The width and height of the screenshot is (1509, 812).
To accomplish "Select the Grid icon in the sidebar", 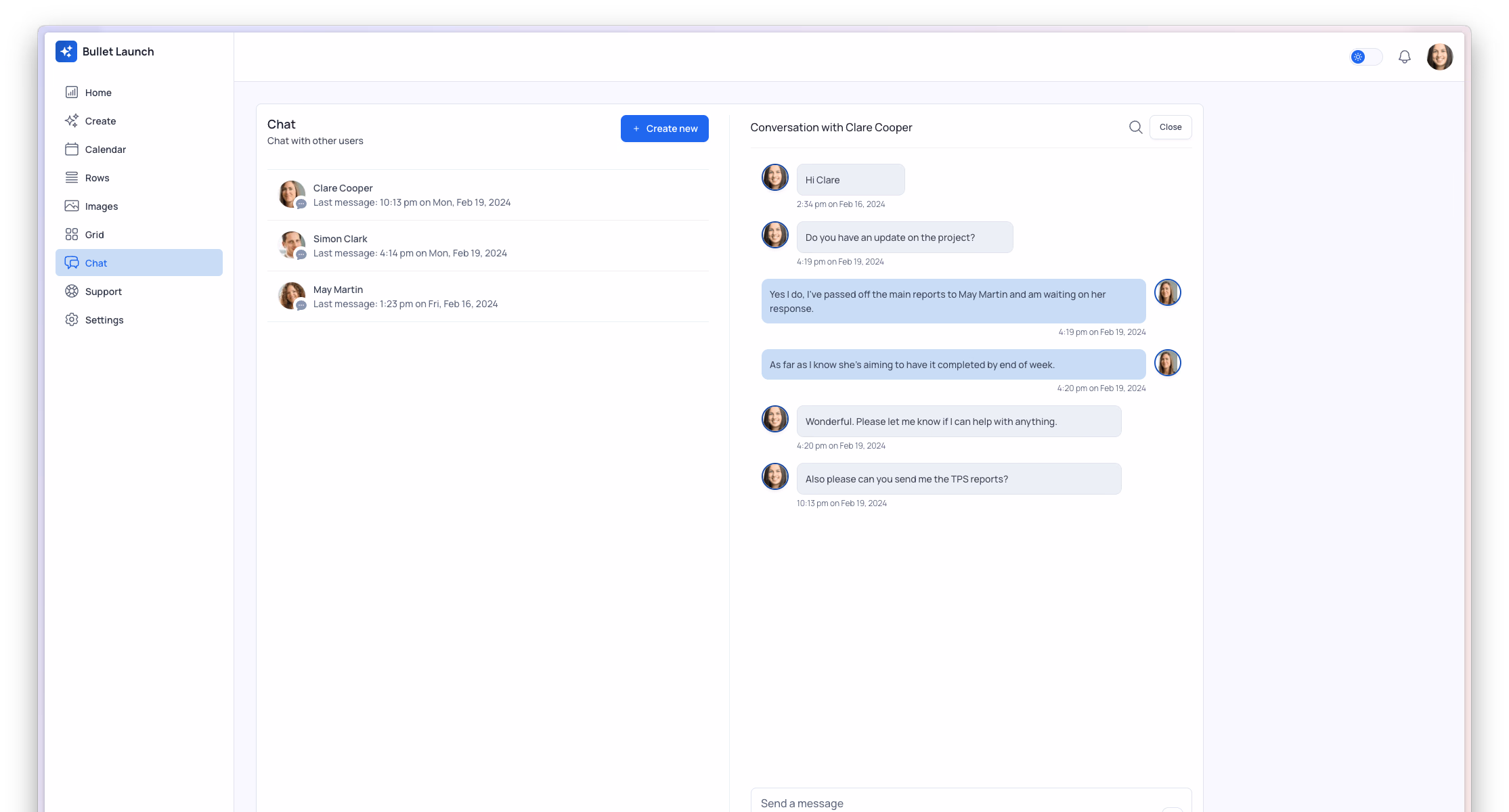I will pos(72,234).
